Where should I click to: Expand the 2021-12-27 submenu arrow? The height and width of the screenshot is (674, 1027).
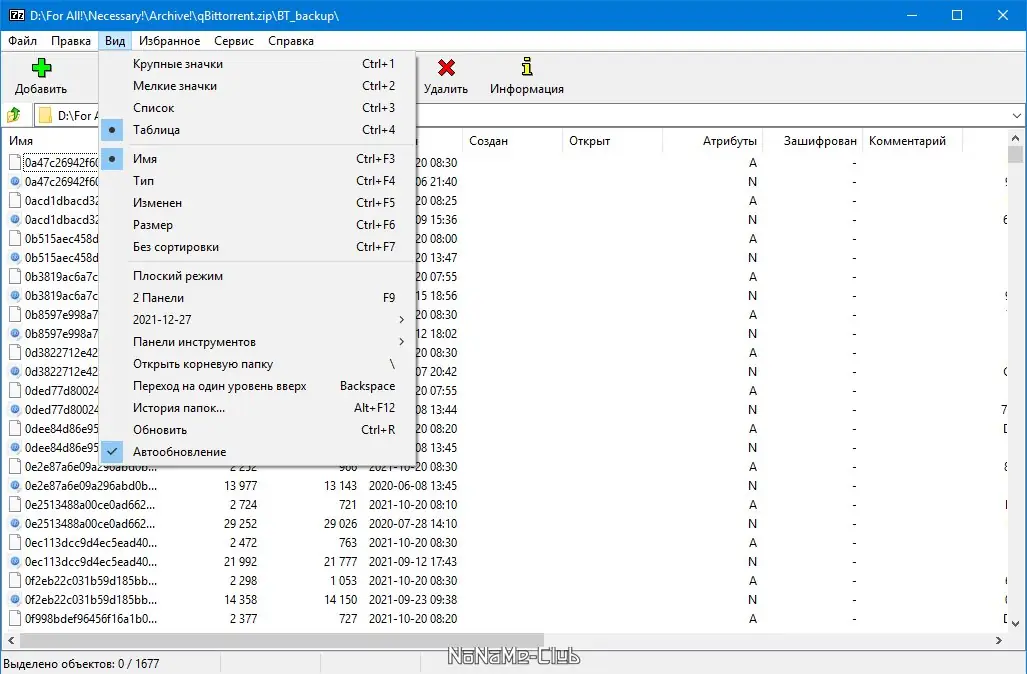(401, 320)
